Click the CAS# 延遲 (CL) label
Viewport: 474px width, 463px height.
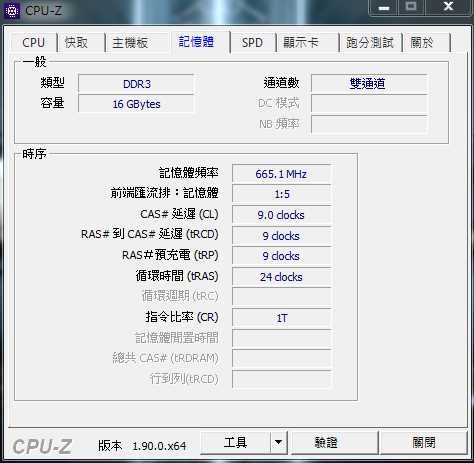[x=179, y=214]
